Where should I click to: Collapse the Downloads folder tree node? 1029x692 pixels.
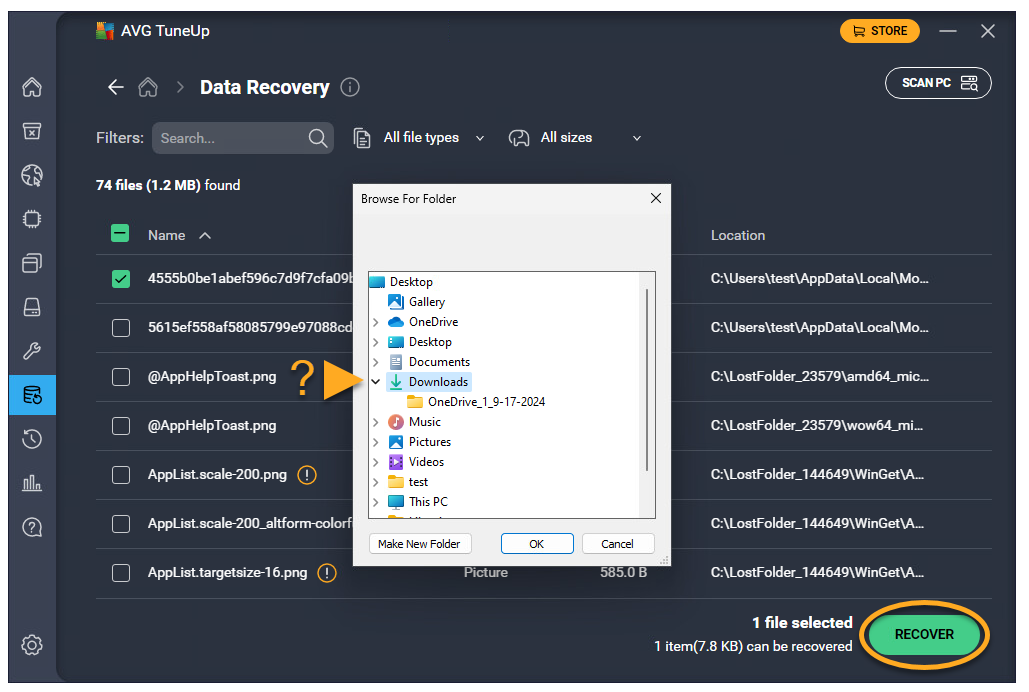tap(376, 382)
